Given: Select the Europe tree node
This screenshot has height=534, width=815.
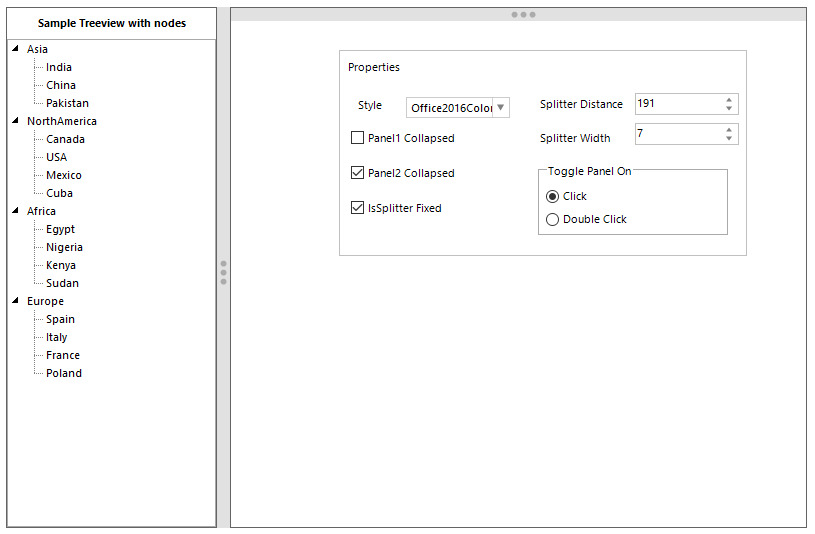Looking at the screenshot, I should pyautogui.click(x=46, y=301).
